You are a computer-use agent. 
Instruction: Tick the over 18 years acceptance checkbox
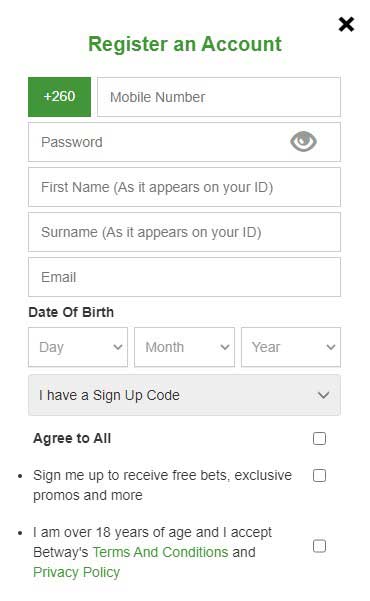coord(319,546)
